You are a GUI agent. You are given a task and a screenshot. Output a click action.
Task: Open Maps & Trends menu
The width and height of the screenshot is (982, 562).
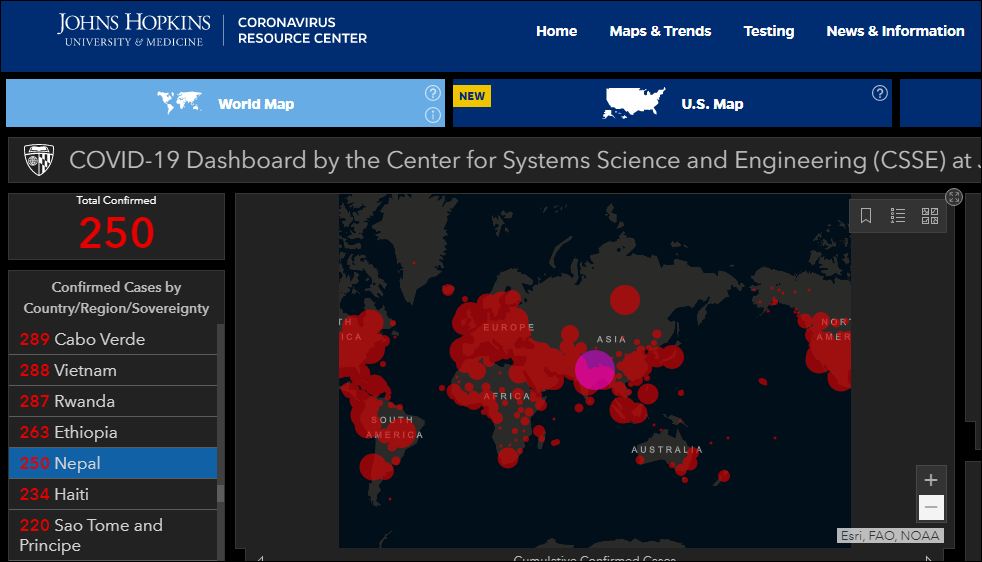[x=660, y=31]
